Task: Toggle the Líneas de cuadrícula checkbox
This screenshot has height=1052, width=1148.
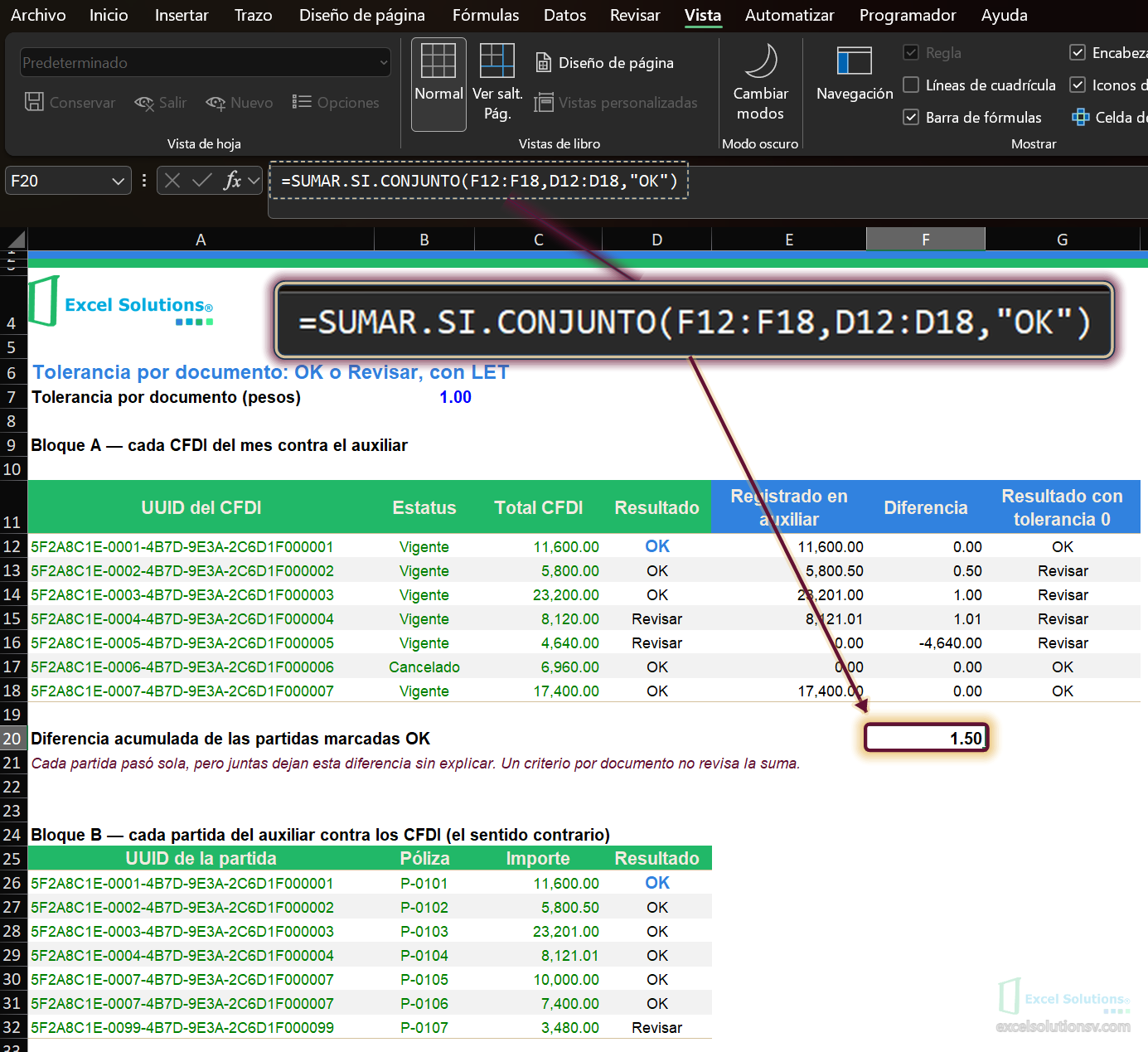Action: point(911,85)
